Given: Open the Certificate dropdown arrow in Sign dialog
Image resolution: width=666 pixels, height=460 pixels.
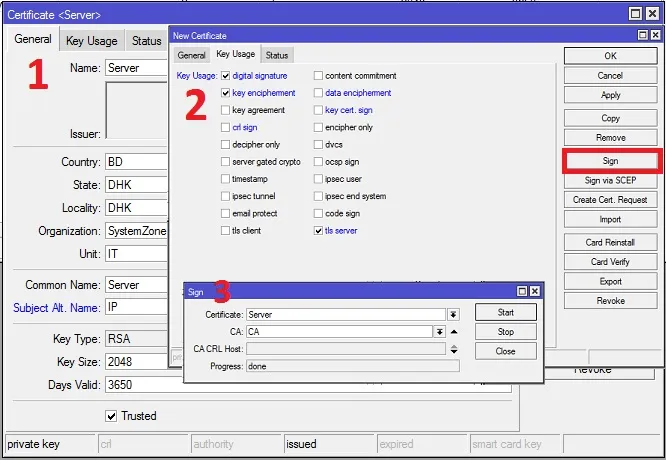Looking at the screenshot, I should pos(454,315).
